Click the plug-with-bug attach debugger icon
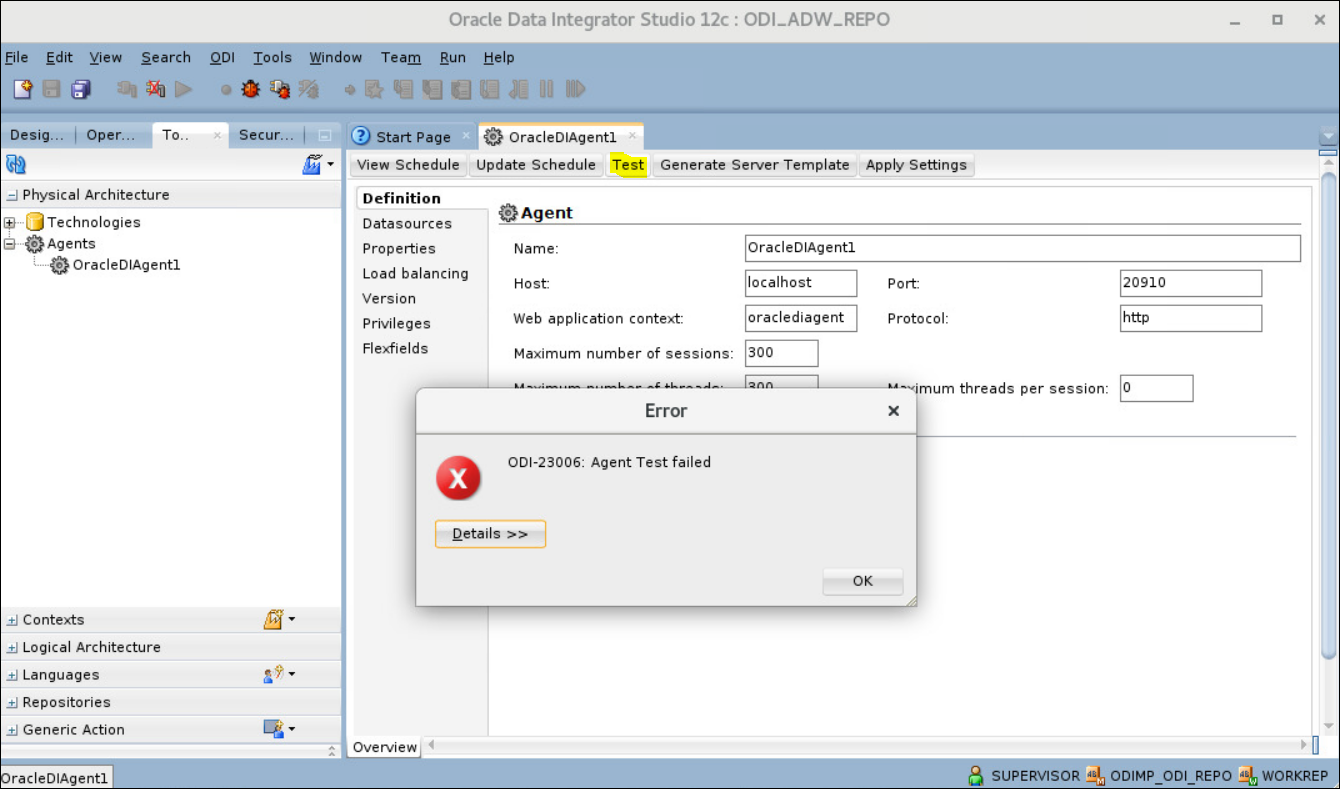 coord(279,89)
